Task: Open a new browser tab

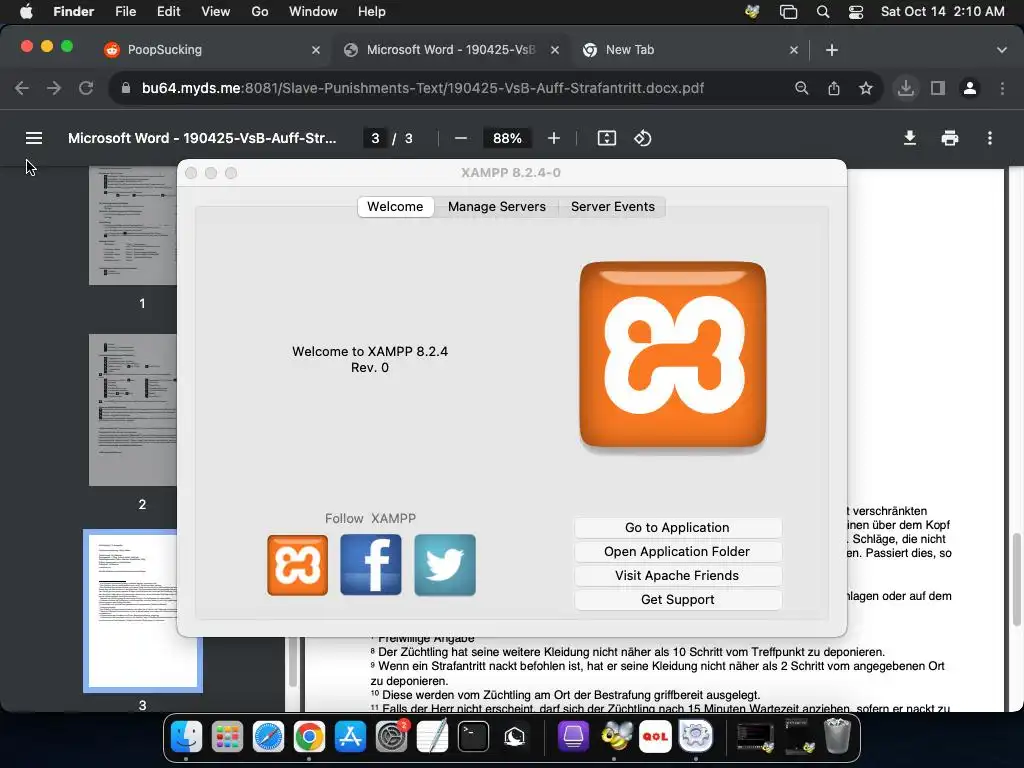Action: (x=831, y=50)
